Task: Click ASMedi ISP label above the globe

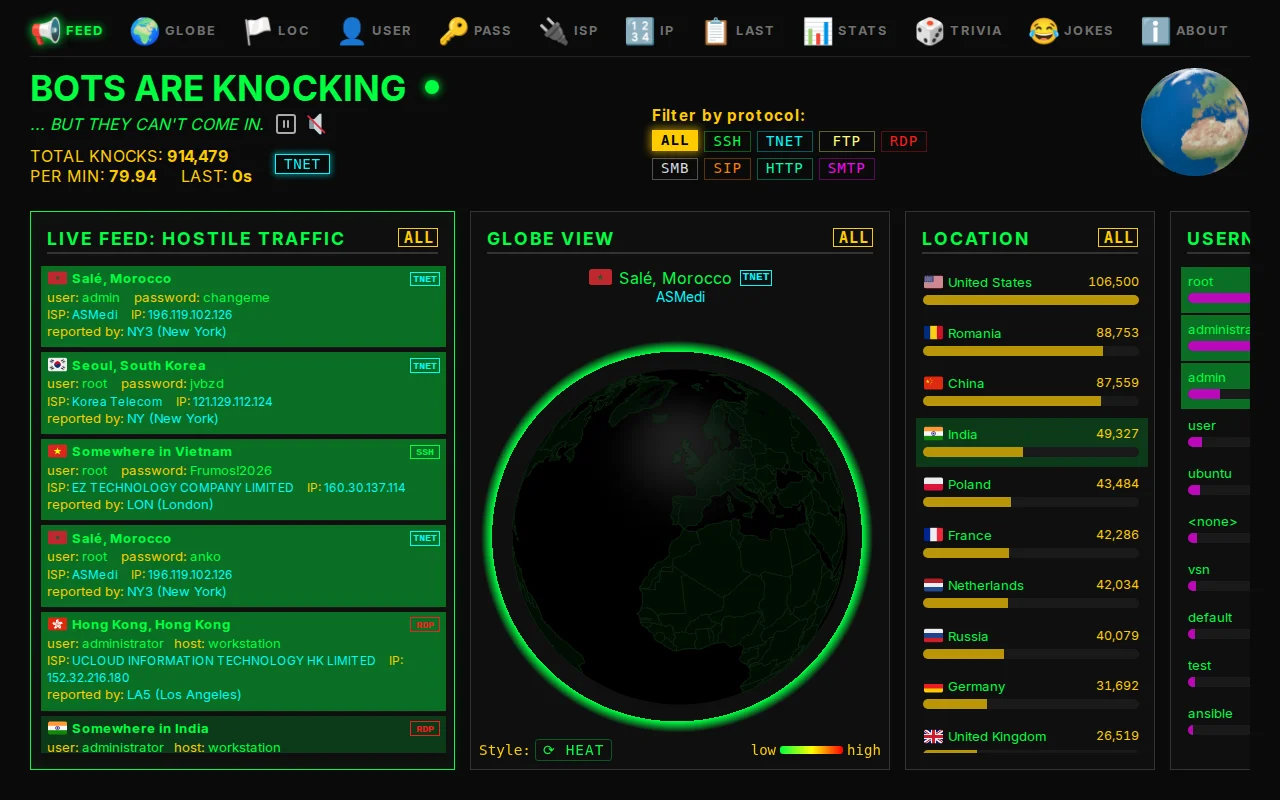Action: coord(680,297)
